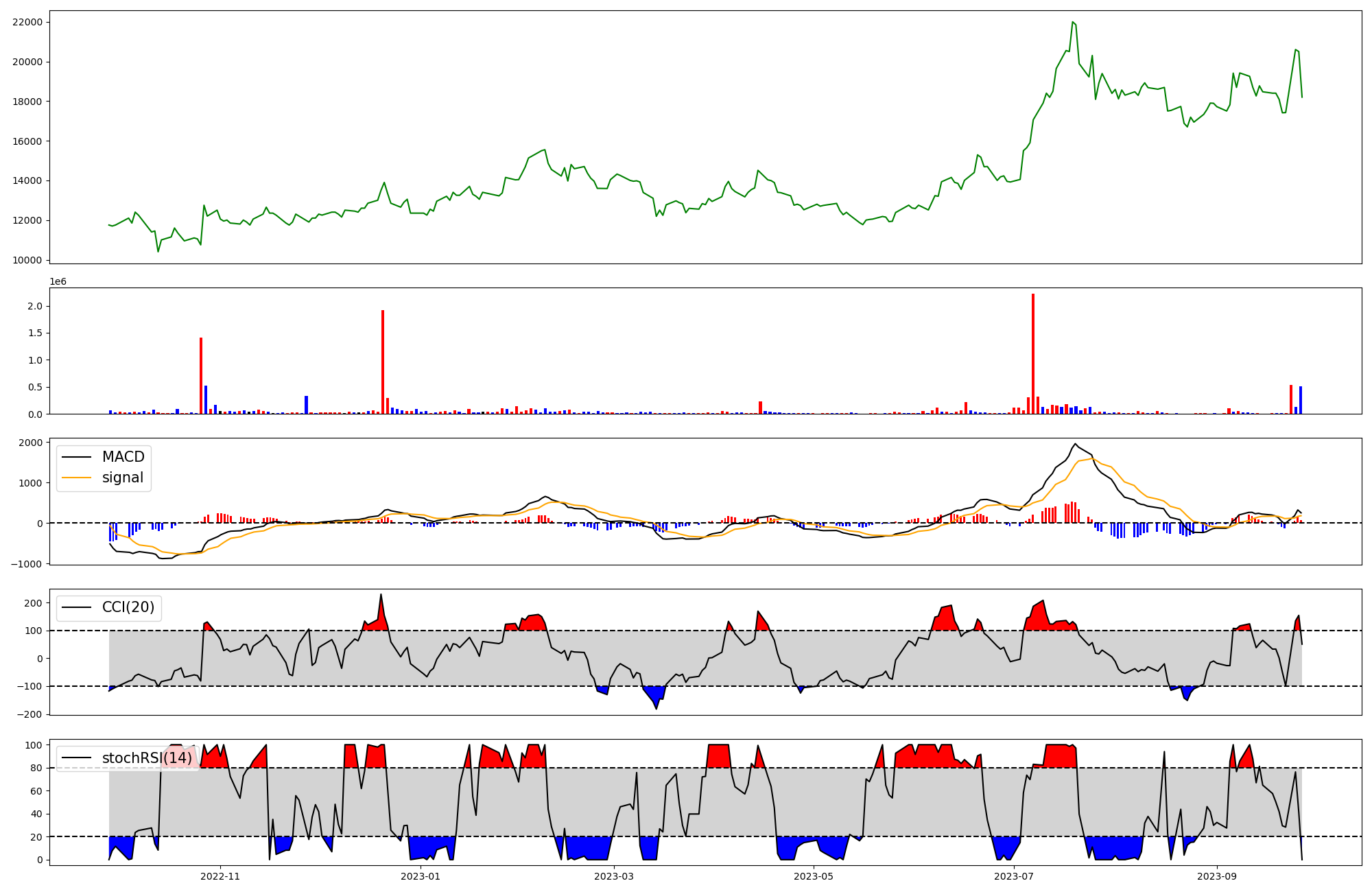Click the 2000 label on MACD axis
Image resolution: width=1372 pixels, height=892 pixels.
[30, 443]
